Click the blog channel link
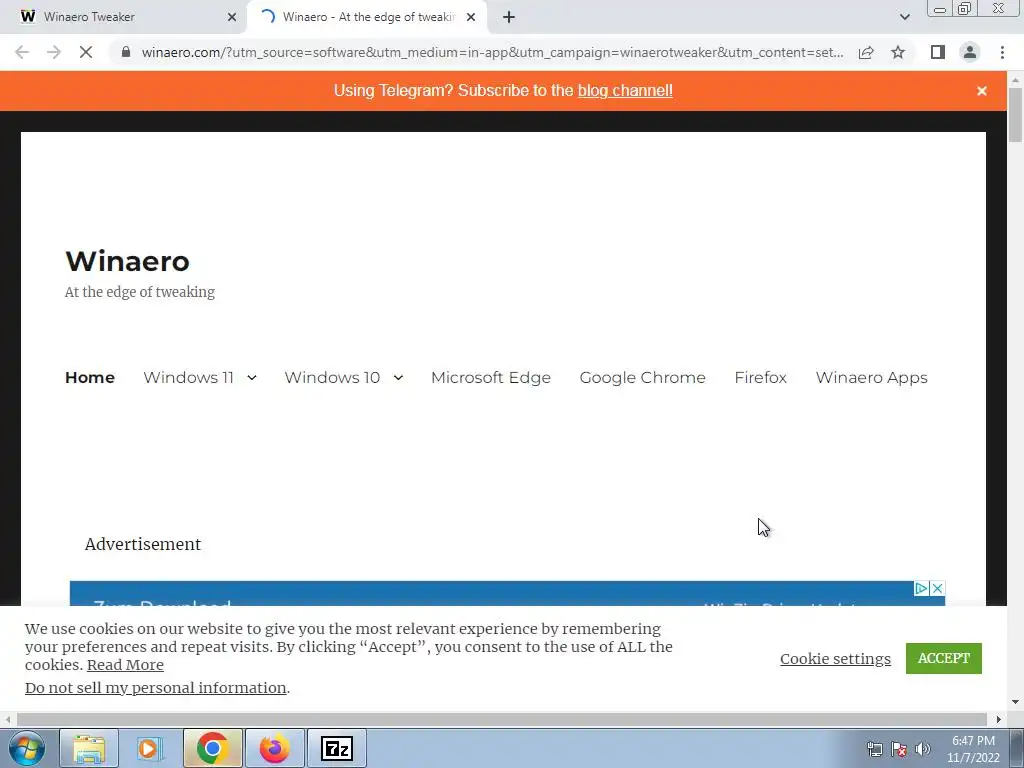1024x768 pixels. pyautogui.click(x=625, y=91)
